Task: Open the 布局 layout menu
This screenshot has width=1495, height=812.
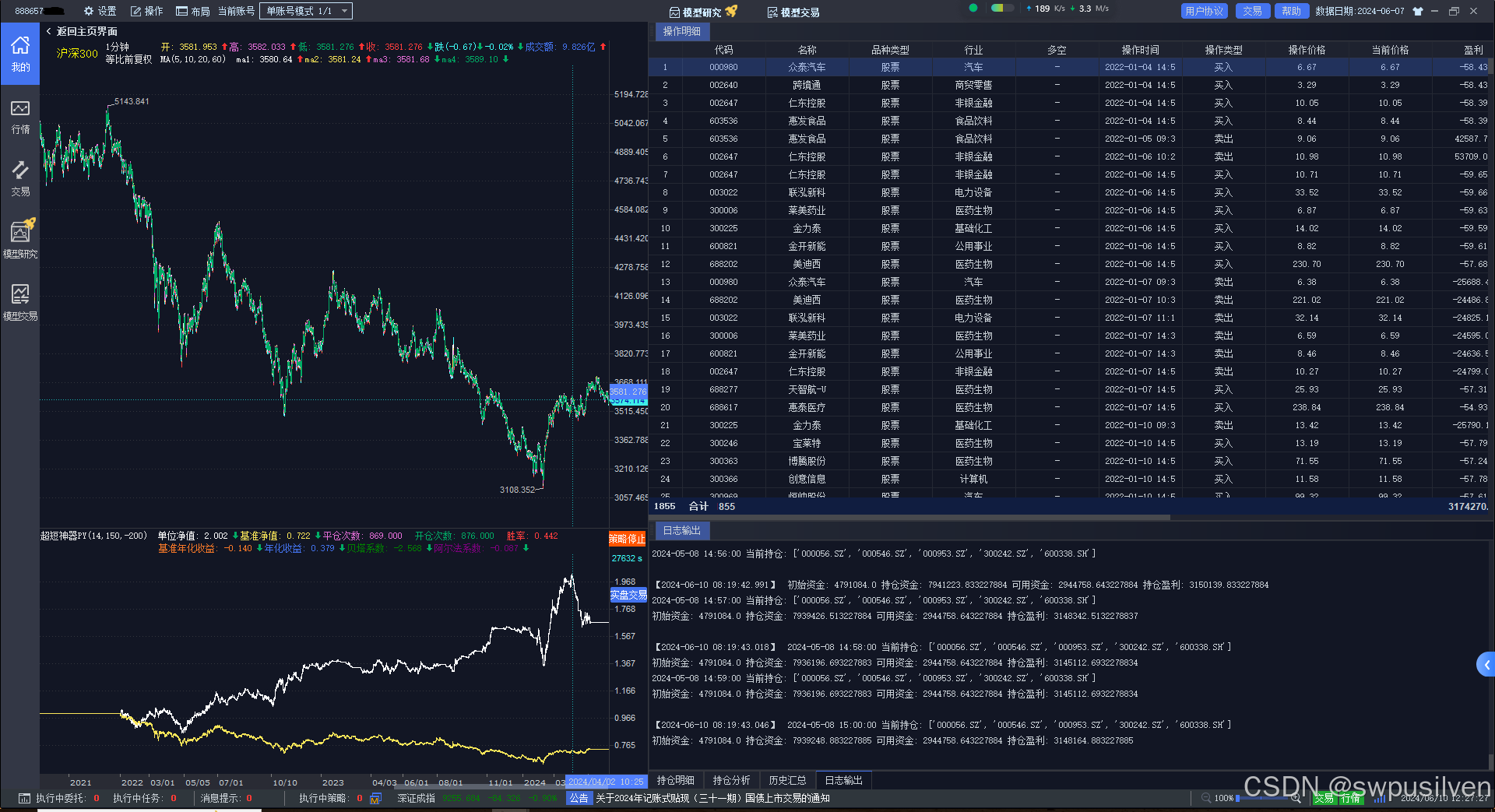Action: [193, 11]
